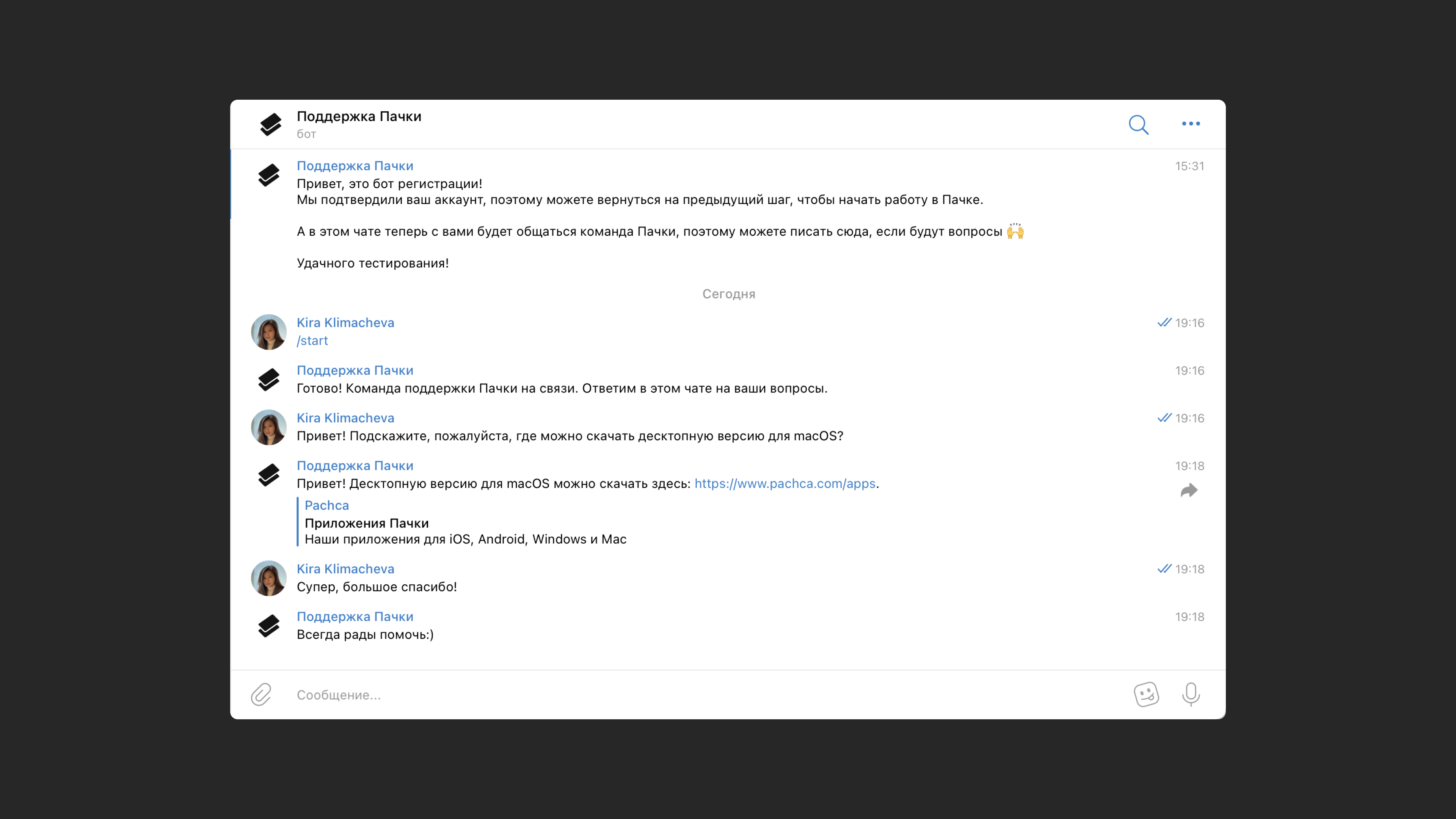The width and height of the screenshot is (1456, 819).
Task: Click bot avatar beside Готово! message
Action: (268, 379)
